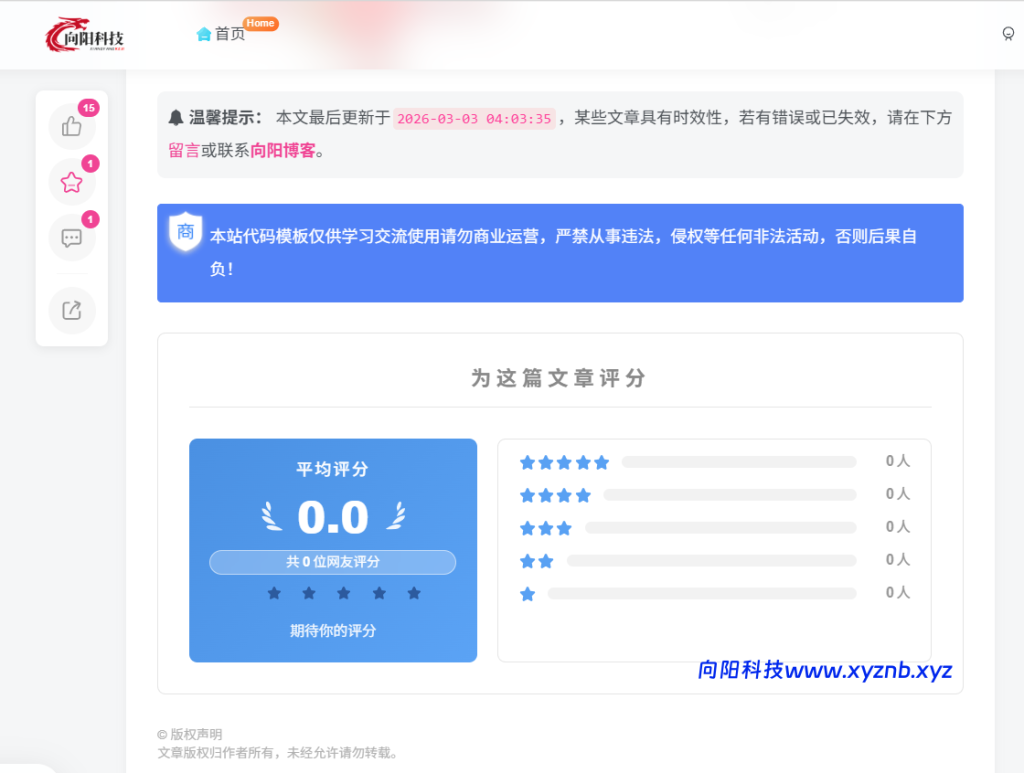Click the first star in the rating card
This screenshot has width=1024, height=773.
(273, 593)
